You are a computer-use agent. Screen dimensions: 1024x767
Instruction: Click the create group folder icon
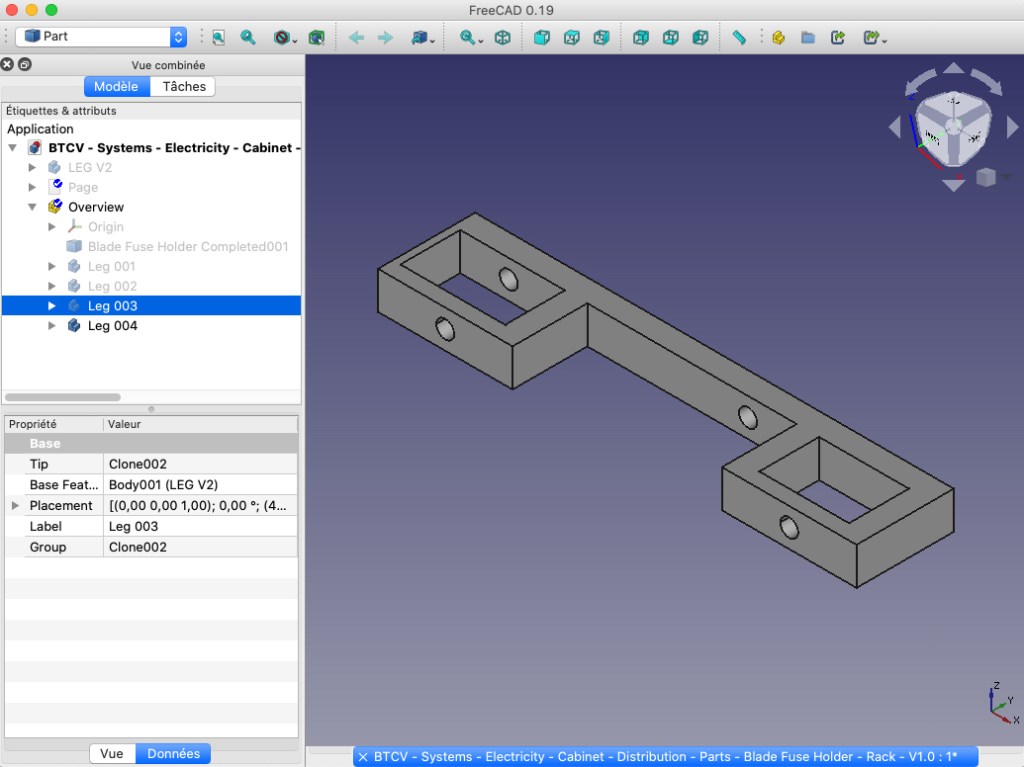coord(808,37)
